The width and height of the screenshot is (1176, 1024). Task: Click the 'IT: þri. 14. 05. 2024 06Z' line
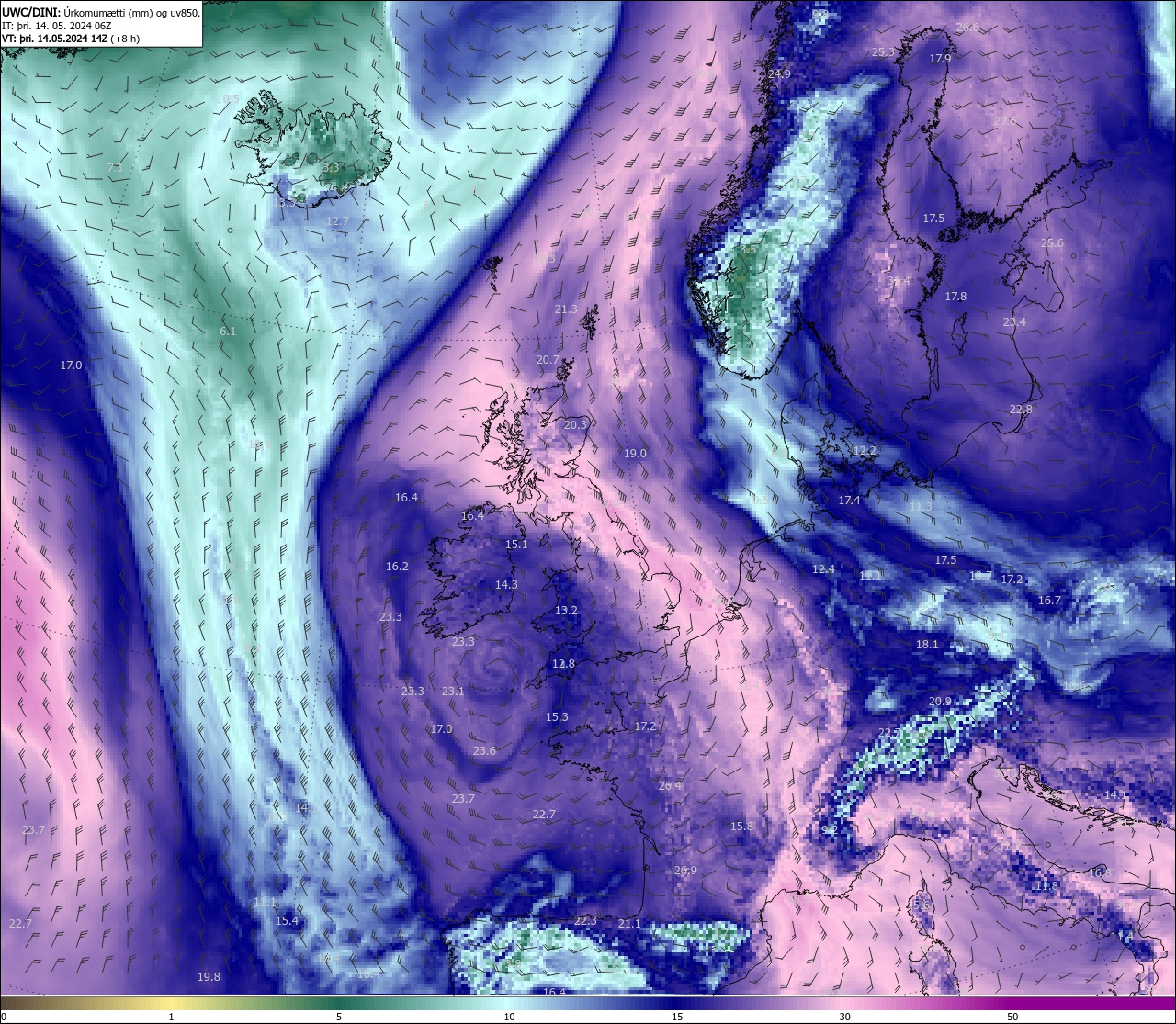tap(56, 26)
